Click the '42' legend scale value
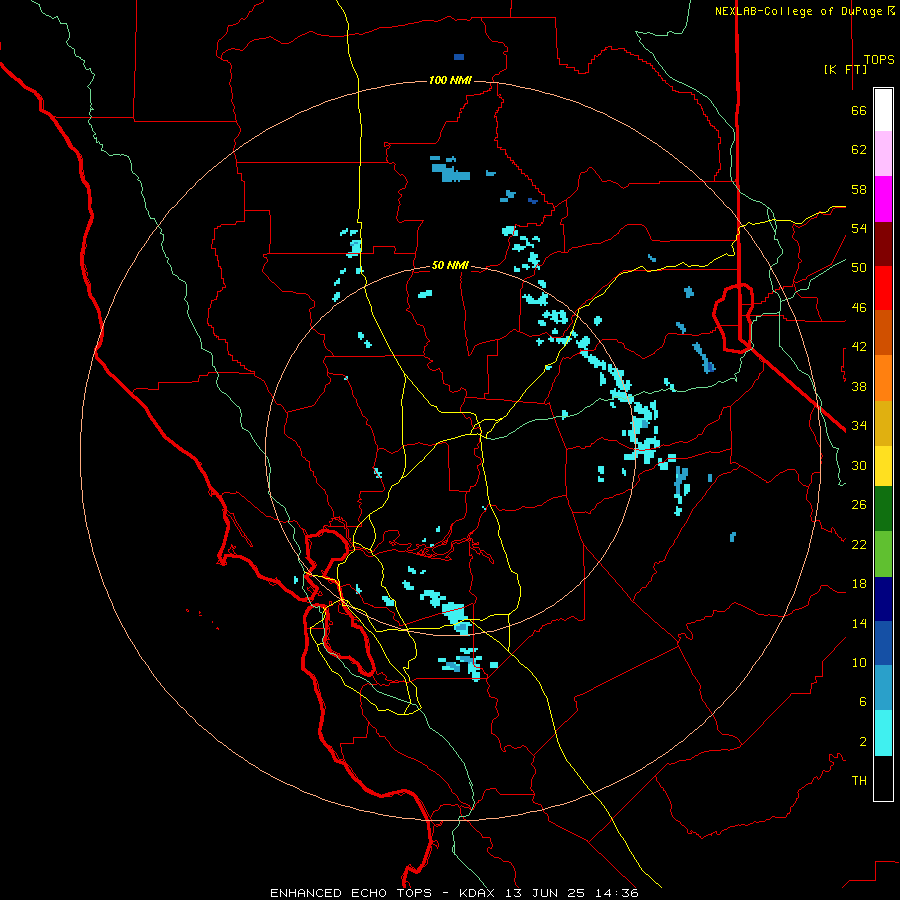The image size is (900, 900). click(859, 347)
